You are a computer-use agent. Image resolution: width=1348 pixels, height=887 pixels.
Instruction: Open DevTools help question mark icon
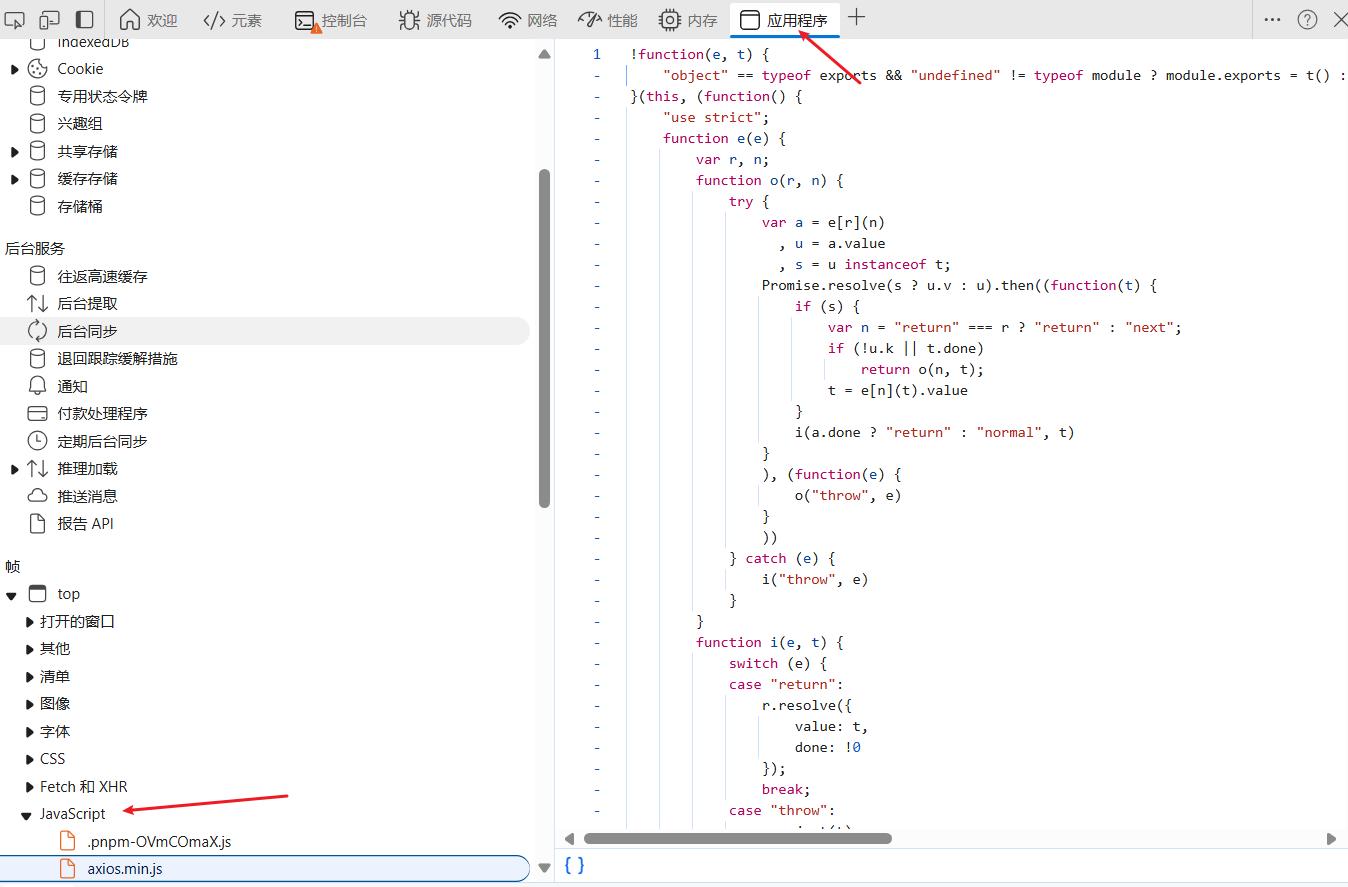click(x=1307, y=19)
